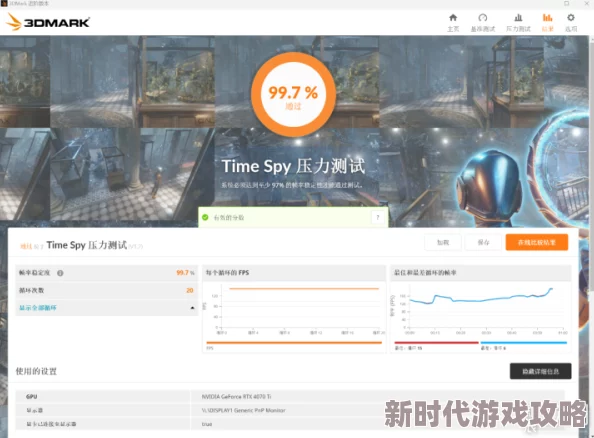Open the 选项 options gear
This screenshot has height=438, width=594.
pyautogui.click(x=571, y=22)
